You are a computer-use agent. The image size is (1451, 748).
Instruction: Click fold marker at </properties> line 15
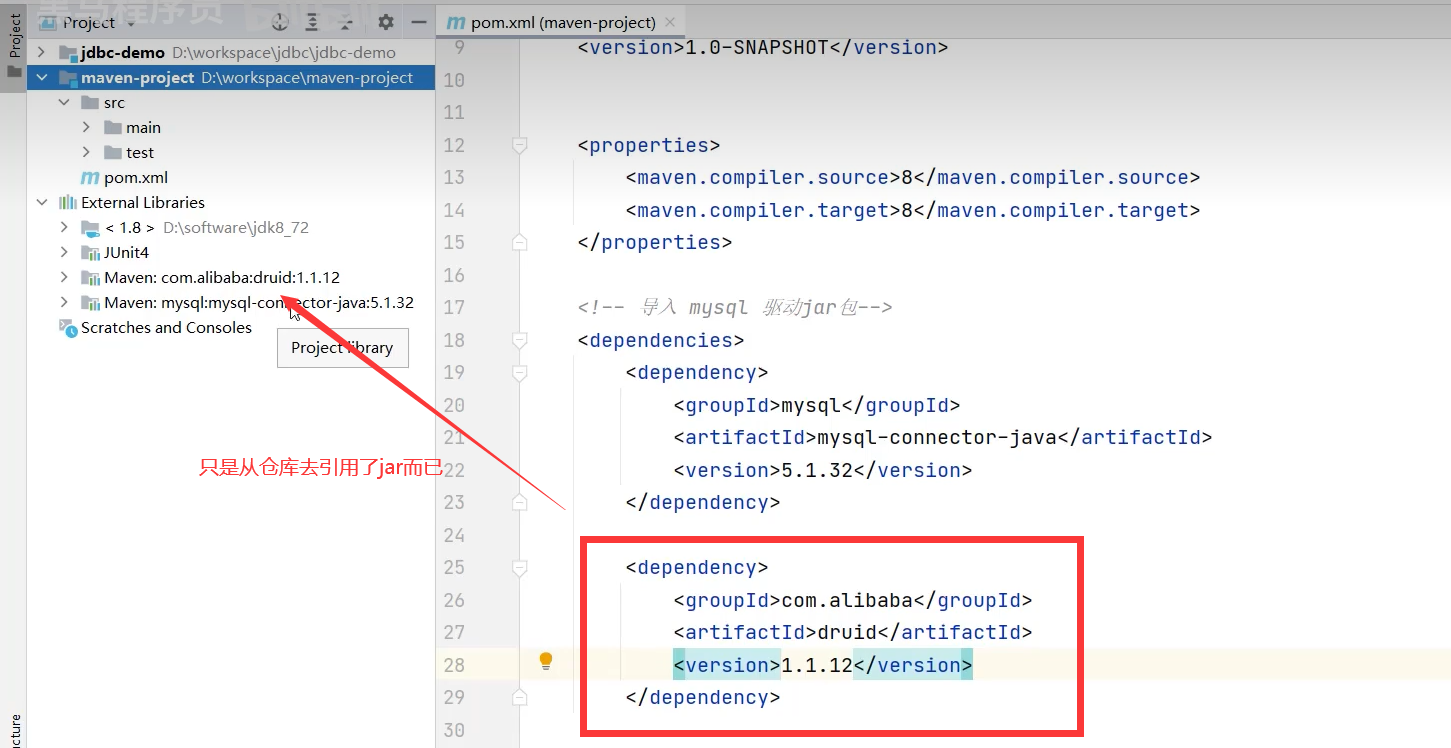coord(519,242)
